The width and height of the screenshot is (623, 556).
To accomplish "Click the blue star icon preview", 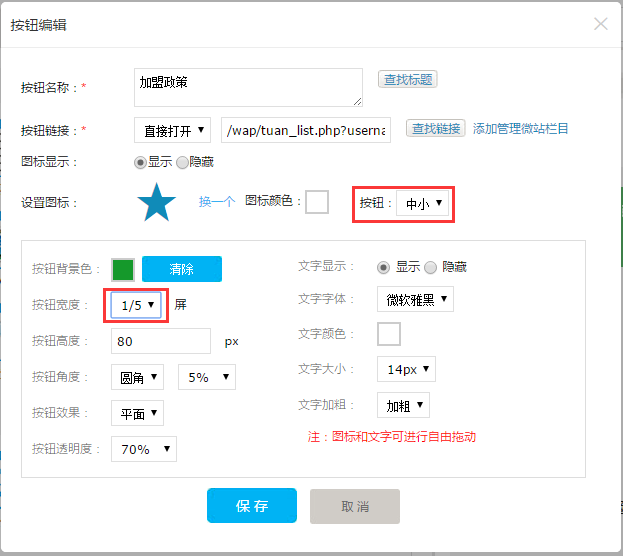I will point(157,202).
